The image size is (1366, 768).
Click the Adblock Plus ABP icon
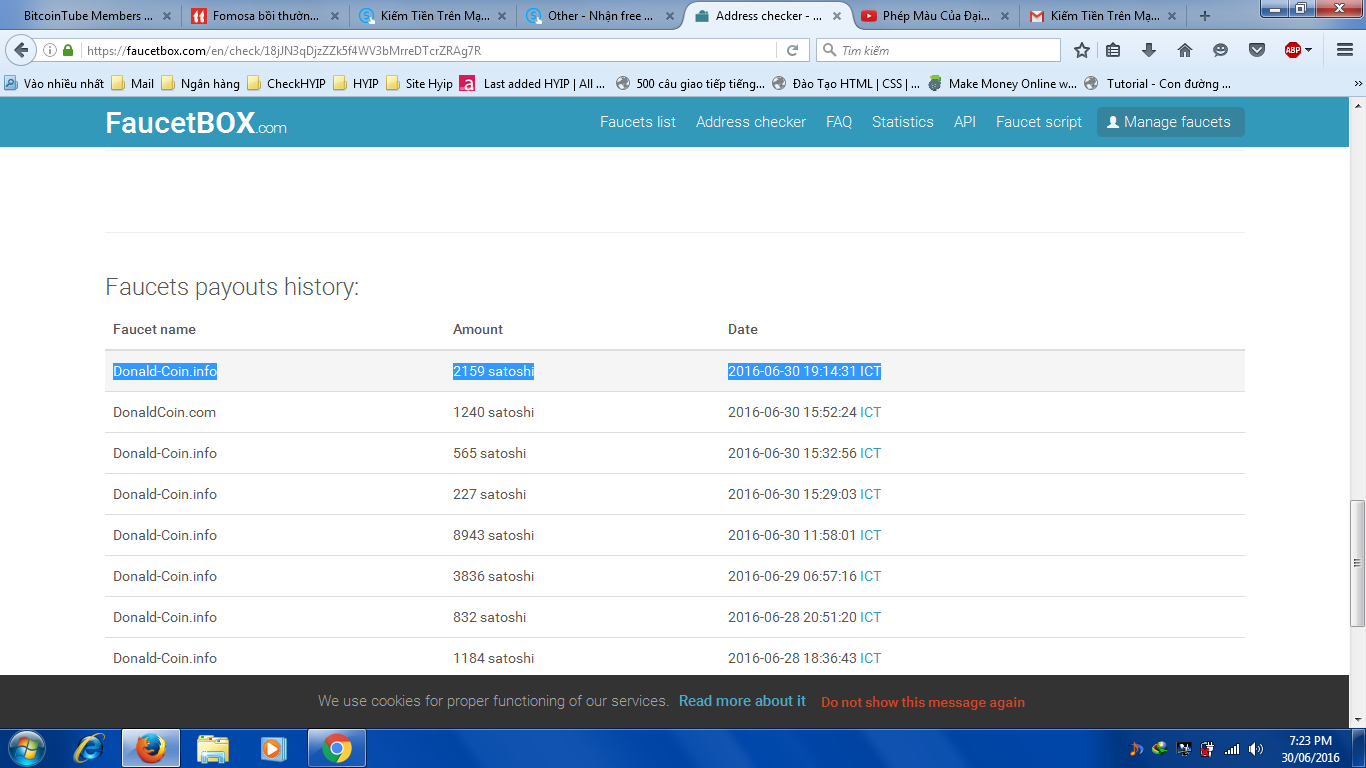1293,50
